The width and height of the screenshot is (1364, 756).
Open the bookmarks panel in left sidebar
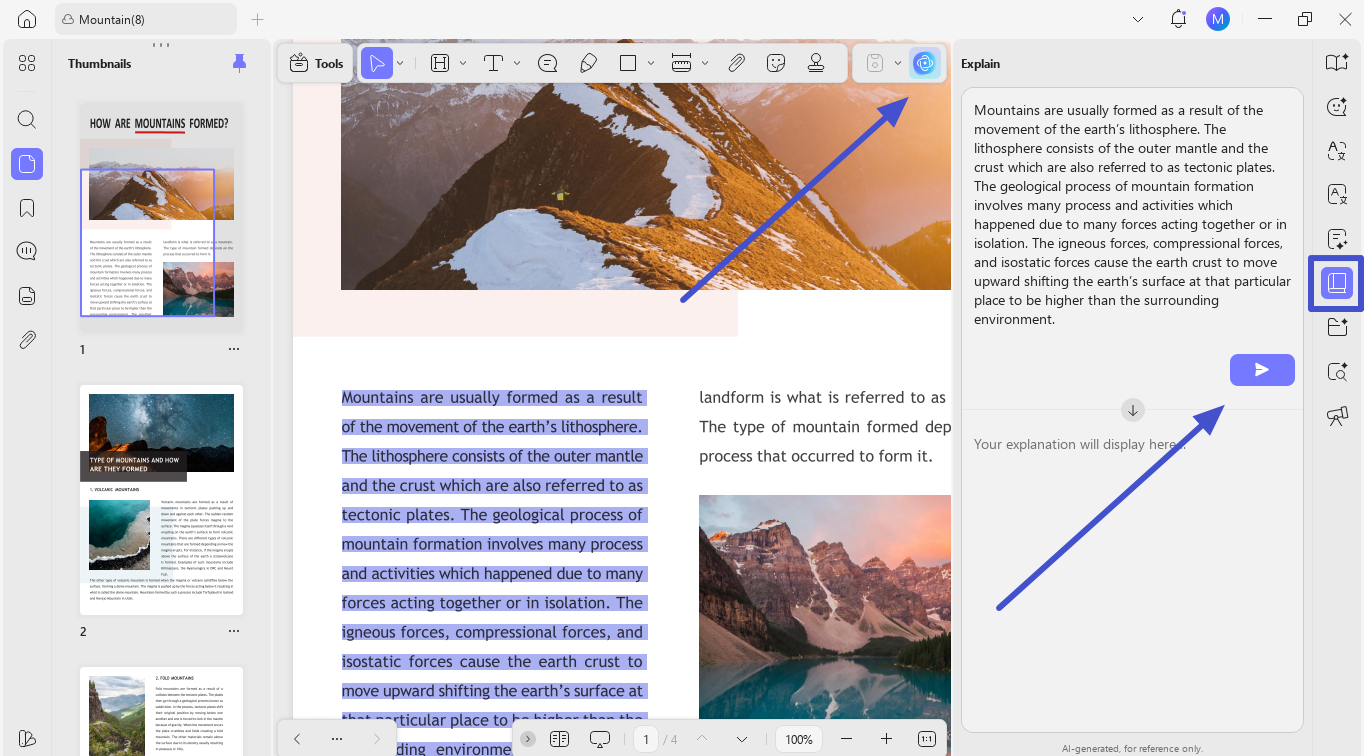(x=27, y=207)
